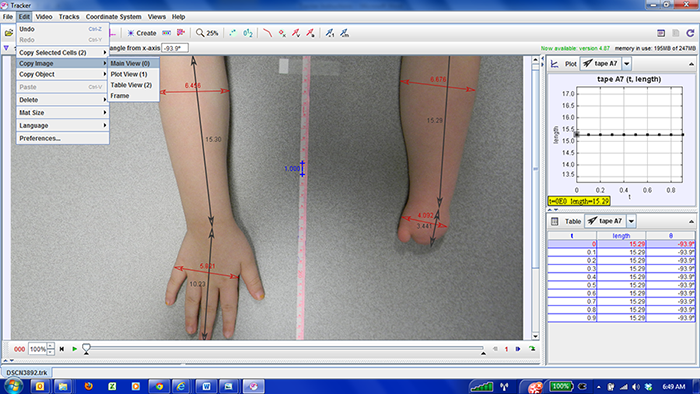Collapse the table panel with the up arrow
The image size is (700, 394).
pos(691,222)
